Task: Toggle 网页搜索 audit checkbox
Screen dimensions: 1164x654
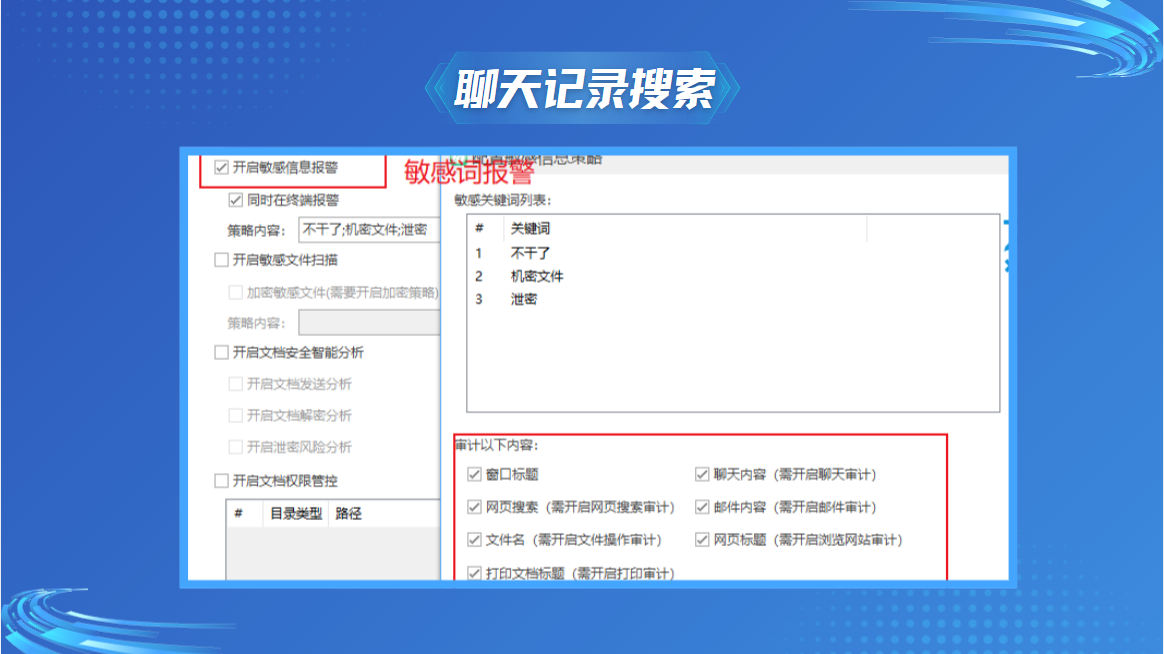Action: [x=474, y=507]
